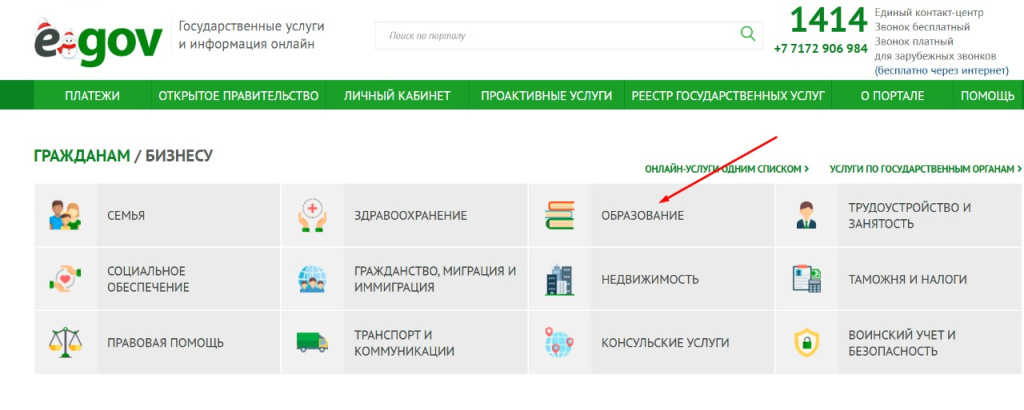This screenshot has width=1024, height=410.
Task: Open Открытое правительство menu item
Action: (238, 95)
